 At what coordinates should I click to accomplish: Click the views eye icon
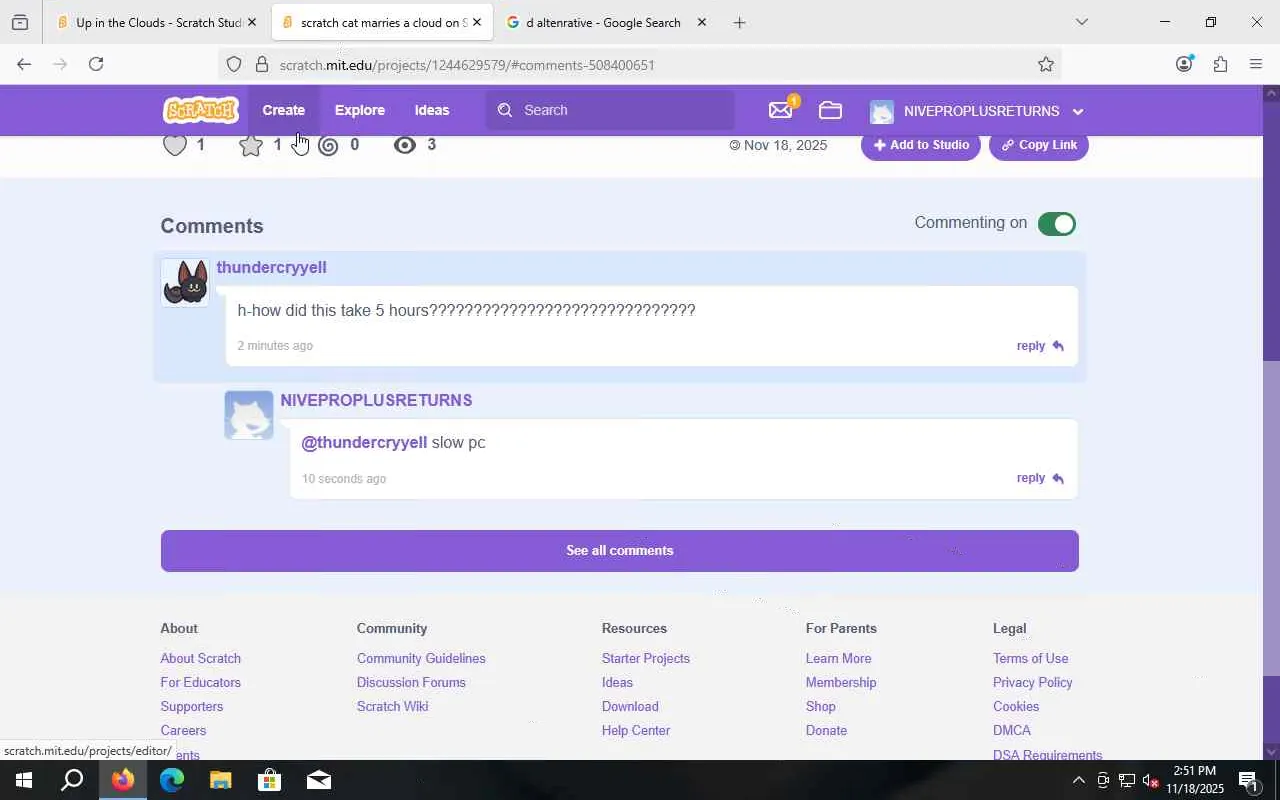tap(404, 145)
